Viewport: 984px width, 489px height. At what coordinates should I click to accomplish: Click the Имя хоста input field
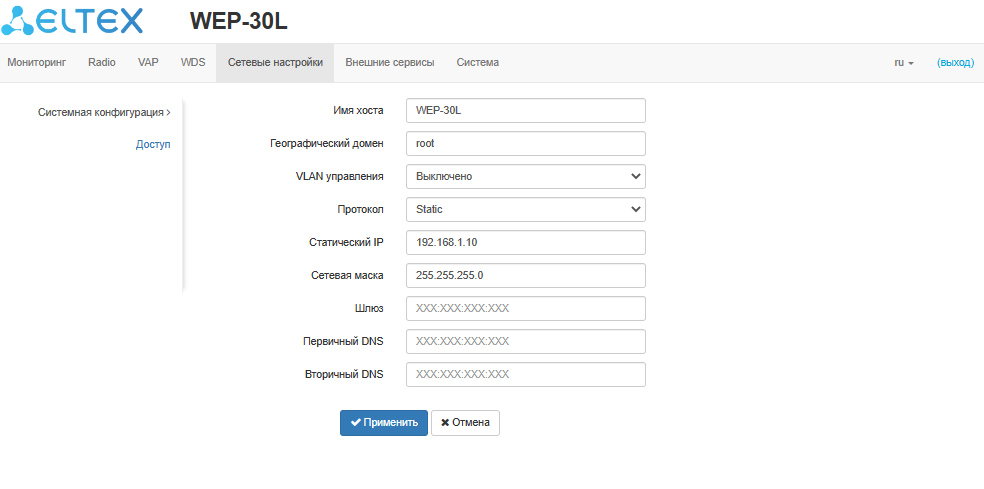(x=526, y=110)
